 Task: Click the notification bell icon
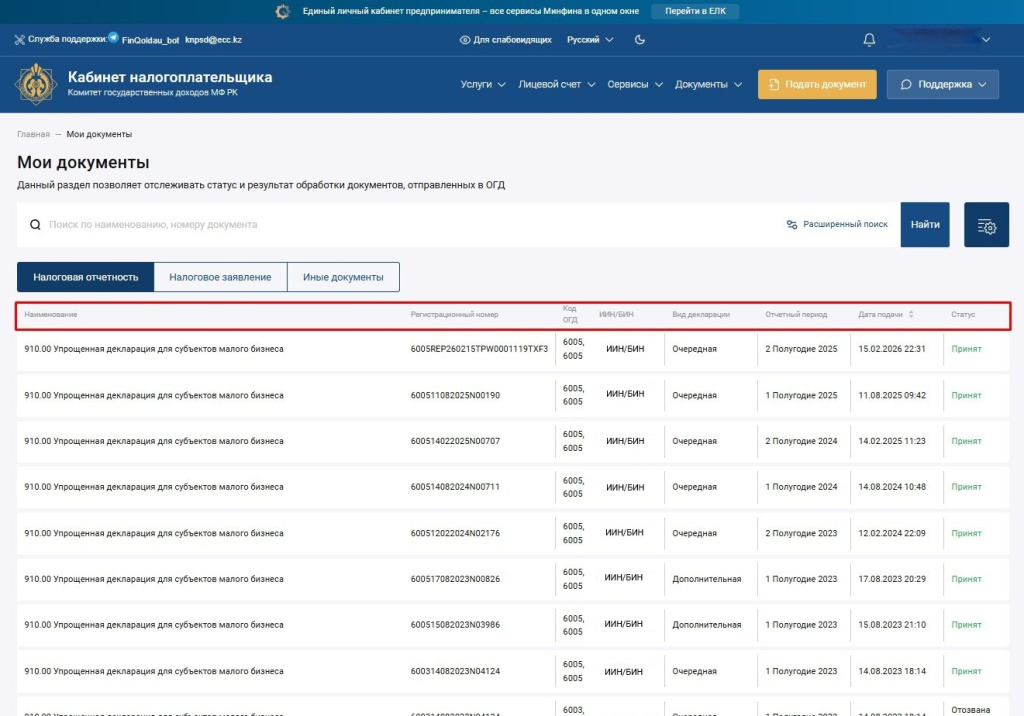(x=869, y=40)
